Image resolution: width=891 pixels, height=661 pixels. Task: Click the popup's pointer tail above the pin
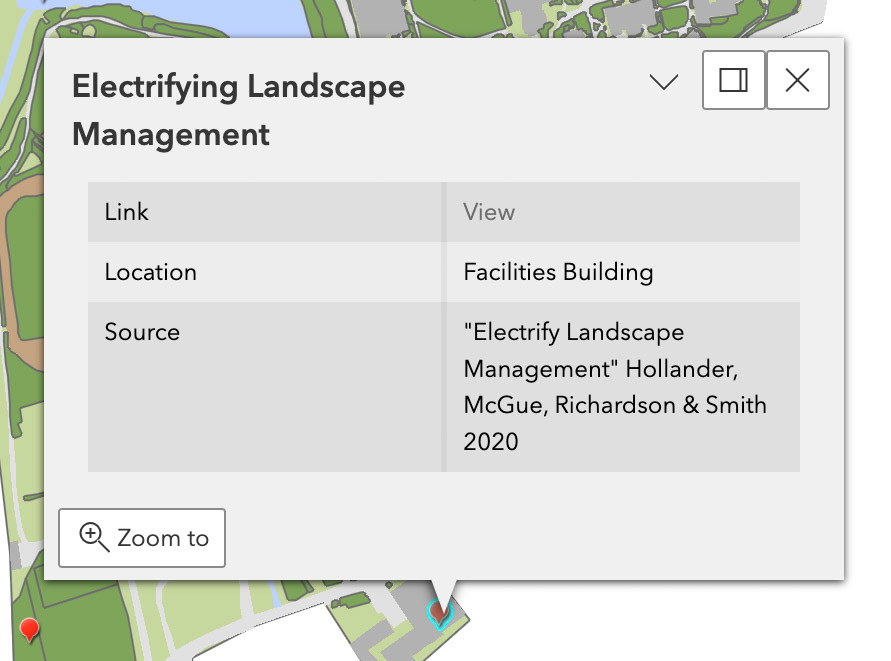(443, 591)
